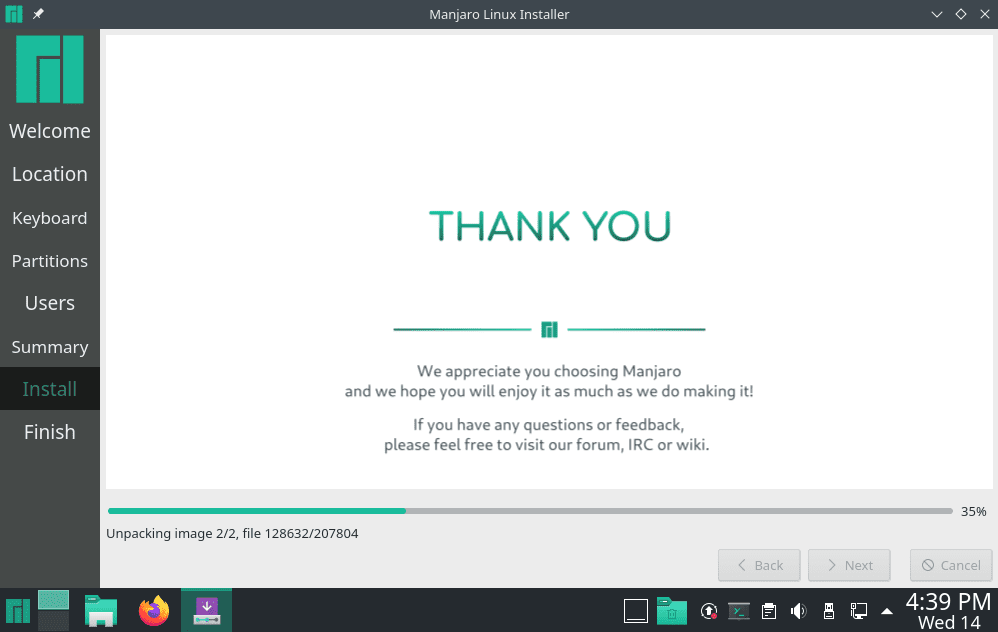Switch desktops using the virtual desktop pager
Image resolution: width=998 pixels, height=632 pixels.
click(x=52, y=610)
